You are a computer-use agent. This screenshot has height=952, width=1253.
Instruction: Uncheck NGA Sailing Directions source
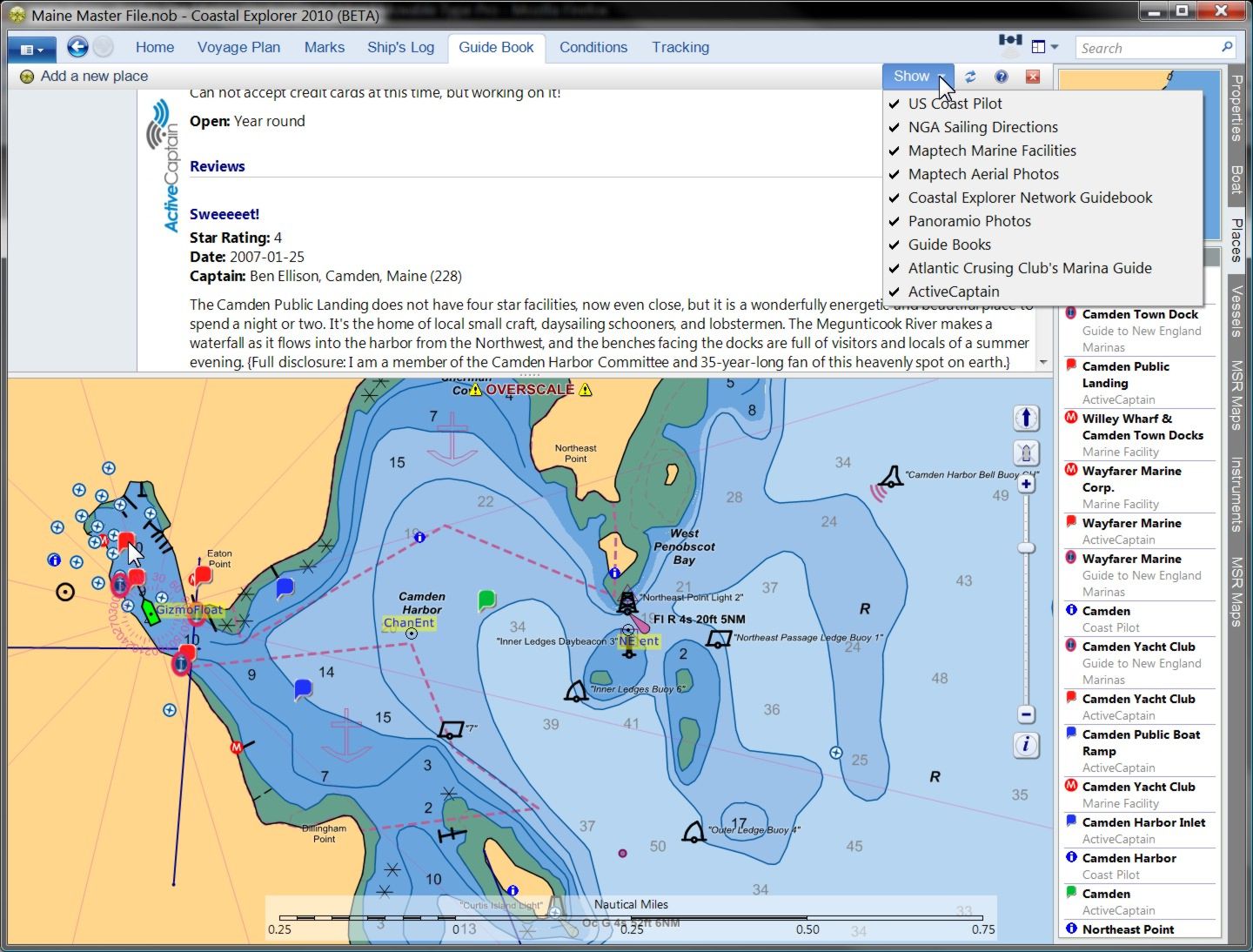point(1042,127)
